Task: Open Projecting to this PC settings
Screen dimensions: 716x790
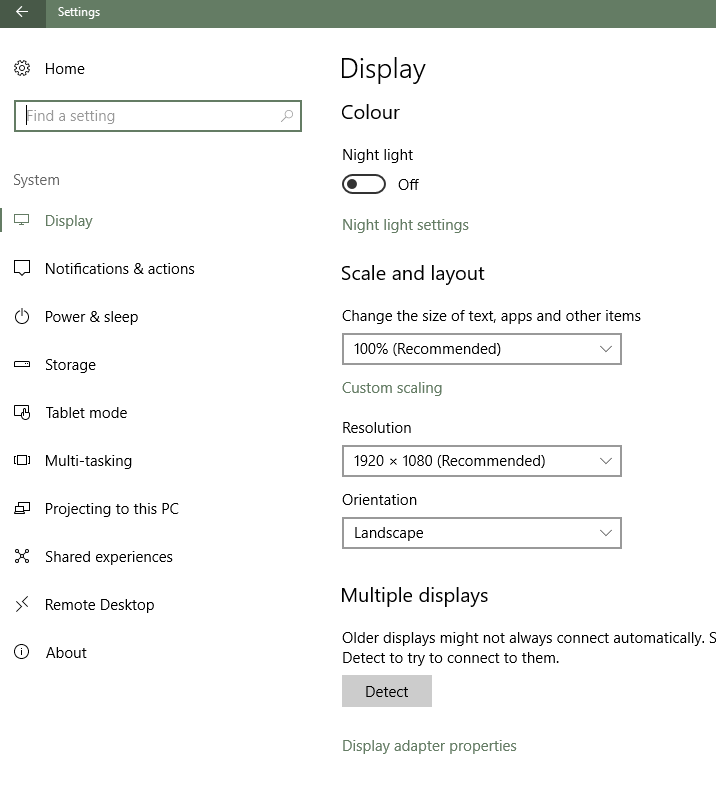Action: (x=111, y=508)
